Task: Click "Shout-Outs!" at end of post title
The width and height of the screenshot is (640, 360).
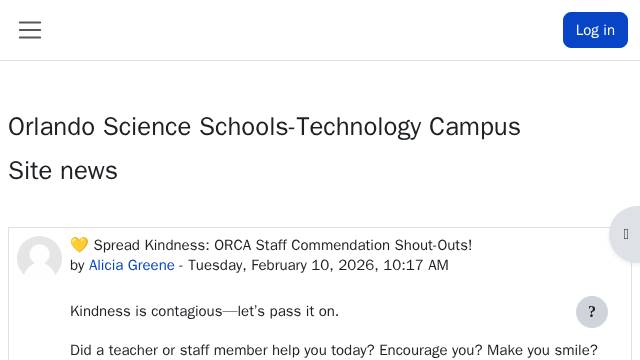Action: point(433,245)
